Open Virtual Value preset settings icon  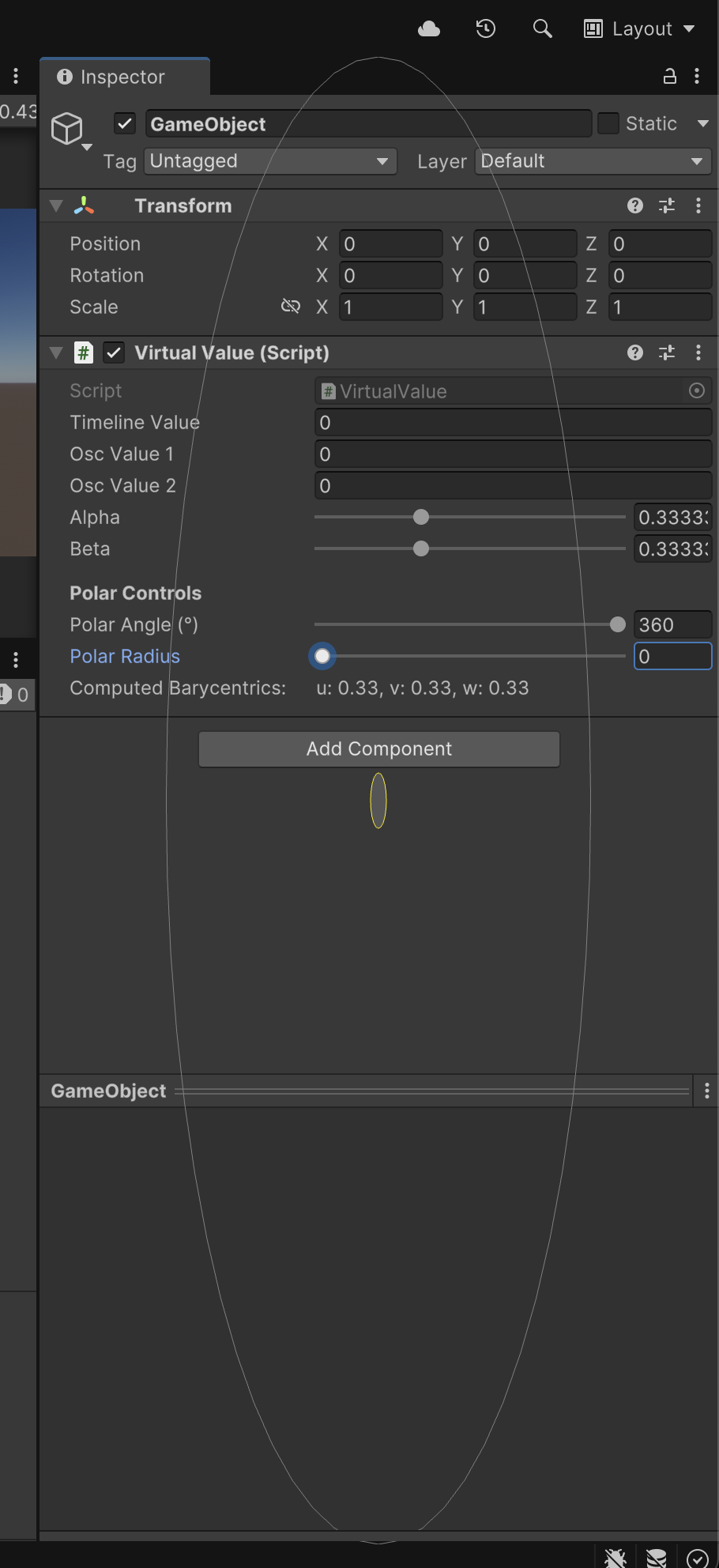point(667,352)
